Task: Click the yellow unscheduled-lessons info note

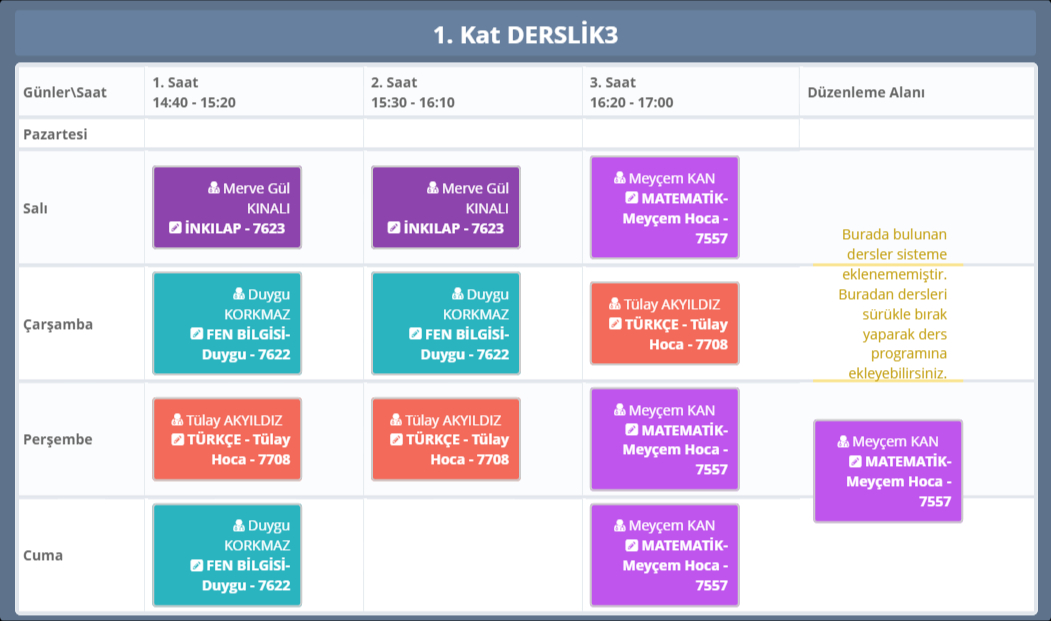Action: click(x=894, y=304)
